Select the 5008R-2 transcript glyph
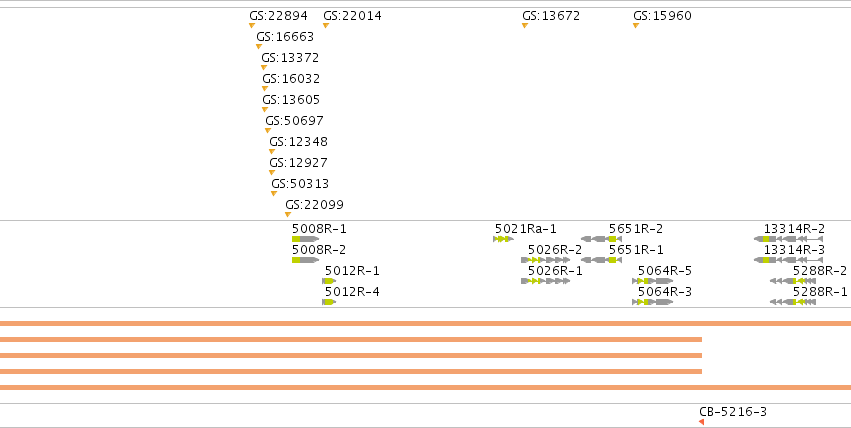The image size is (851, 428). pyautogui.click(x=306, y=260)
